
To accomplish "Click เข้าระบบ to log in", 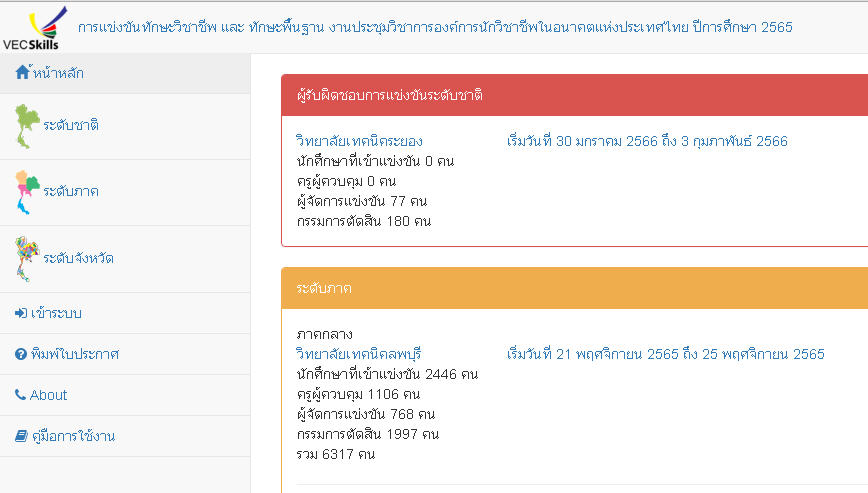I will click(56, 313).
